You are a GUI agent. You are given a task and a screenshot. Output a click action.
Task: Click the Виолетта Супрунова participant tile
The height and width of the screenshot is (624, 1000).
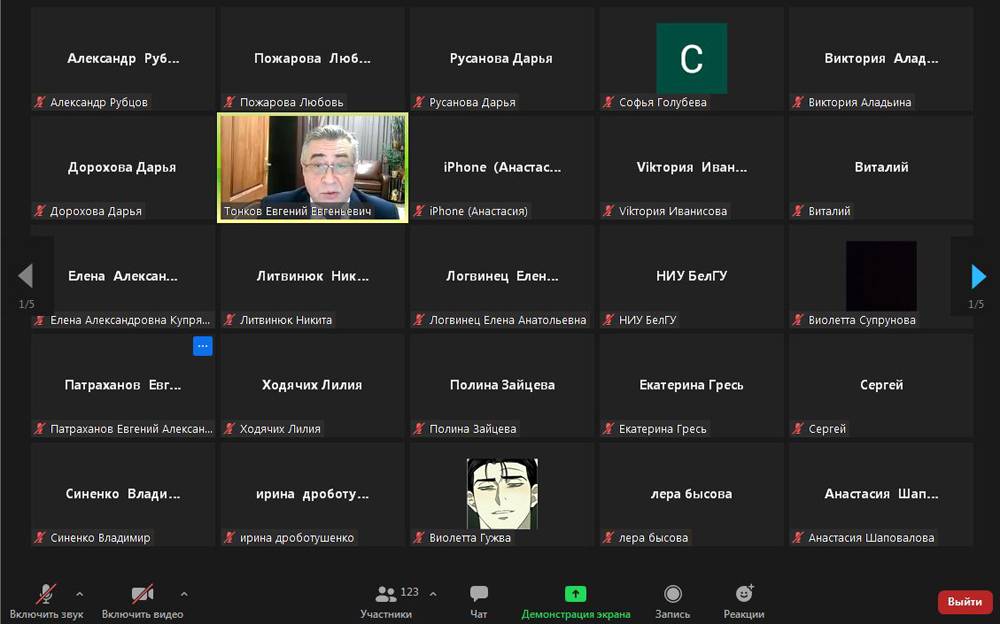coord(880,276)
